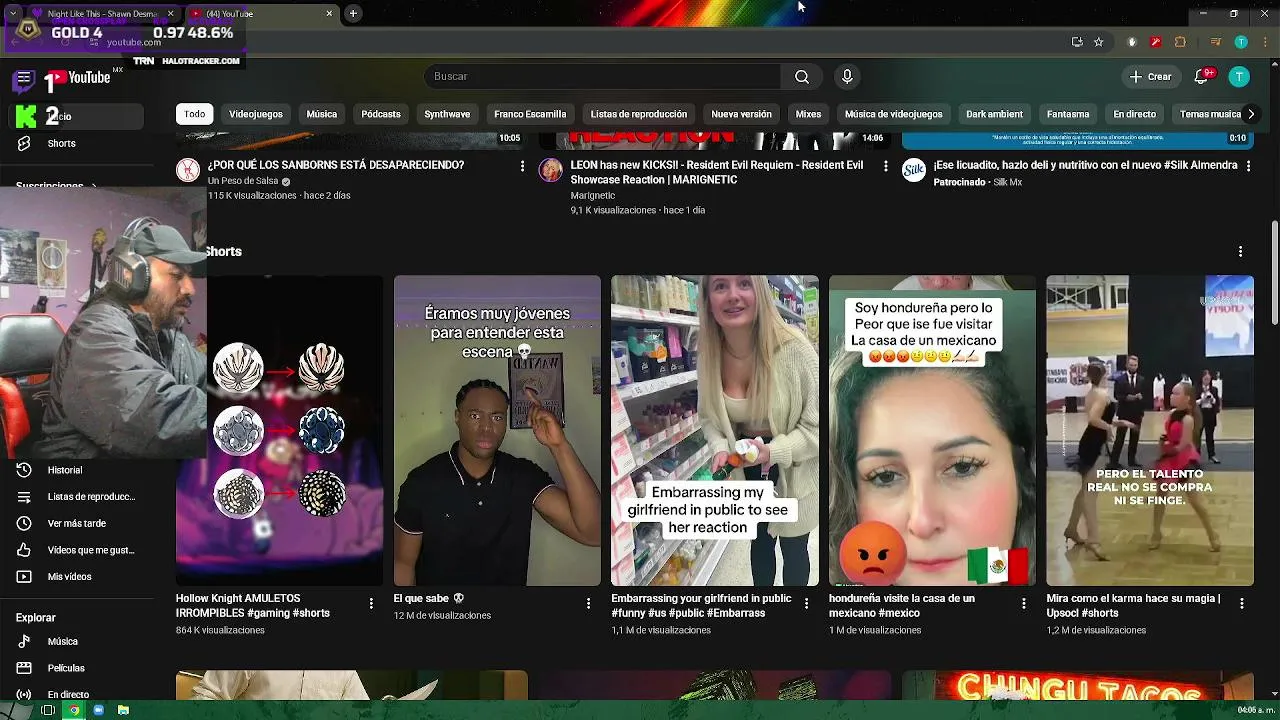
Task: Select the Synthwave filter chip
Action: 447,114
